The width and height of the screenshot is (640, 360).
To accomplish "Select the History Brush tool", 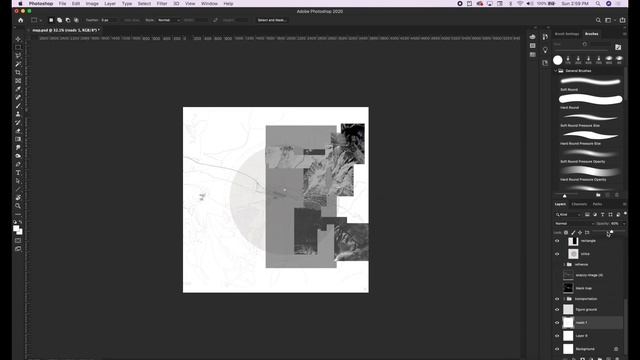I will (x=18, y=122).
